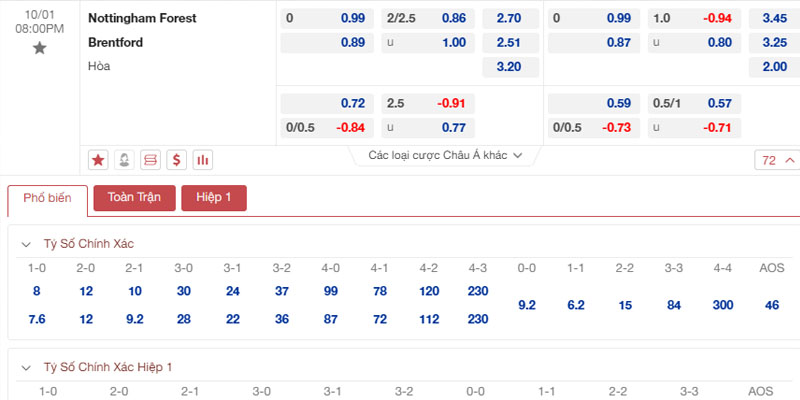This screenshot has width=800, height=400.
Task: Pick correct score 3-0 odds 28
Action: (x=184, y=319)
